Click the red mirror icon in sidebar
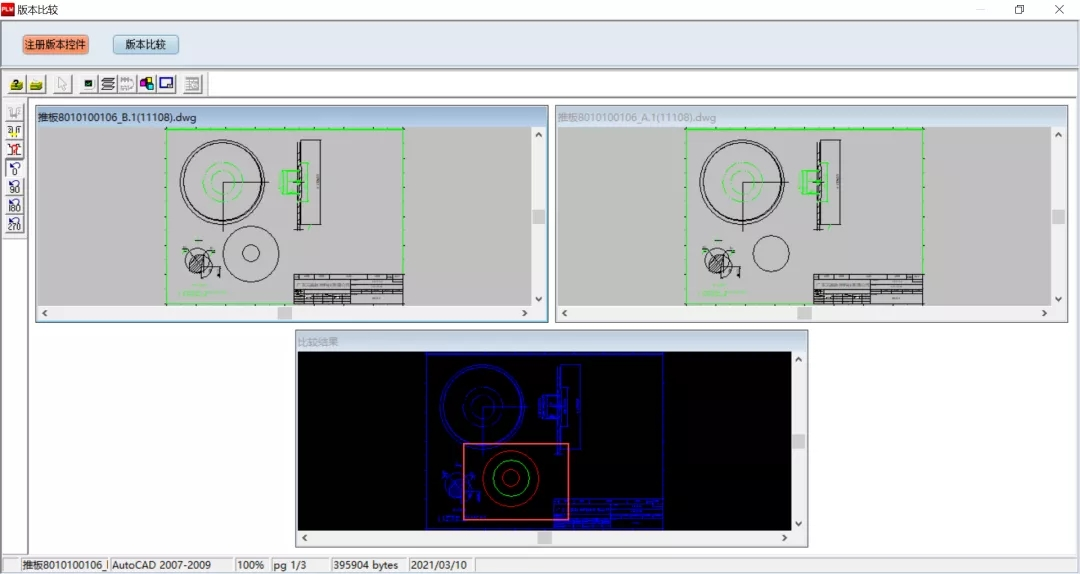The height and width of the screenshot is (574, 1080). (x=14, y=149)
